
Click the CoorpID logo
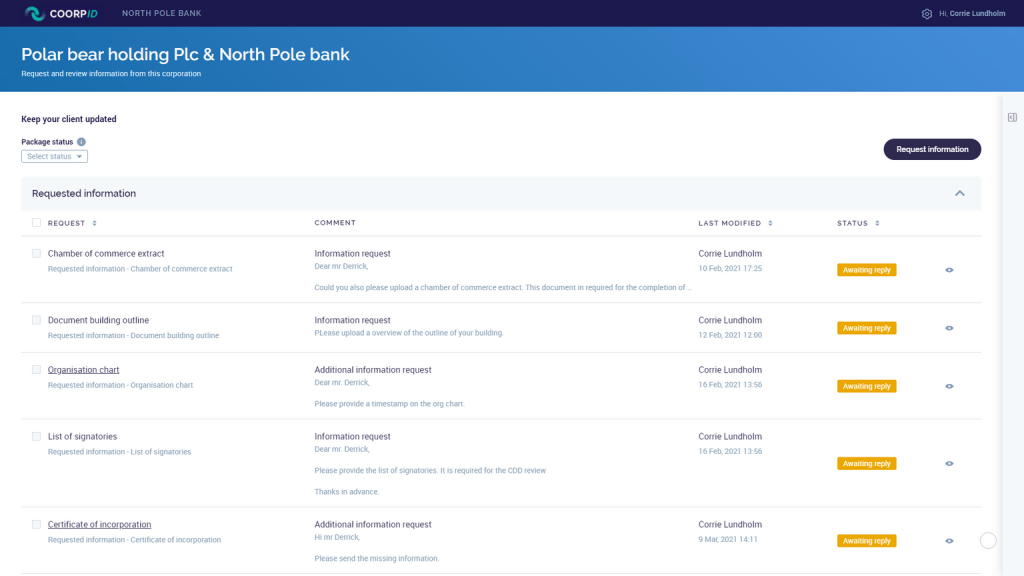pos(61,13)
